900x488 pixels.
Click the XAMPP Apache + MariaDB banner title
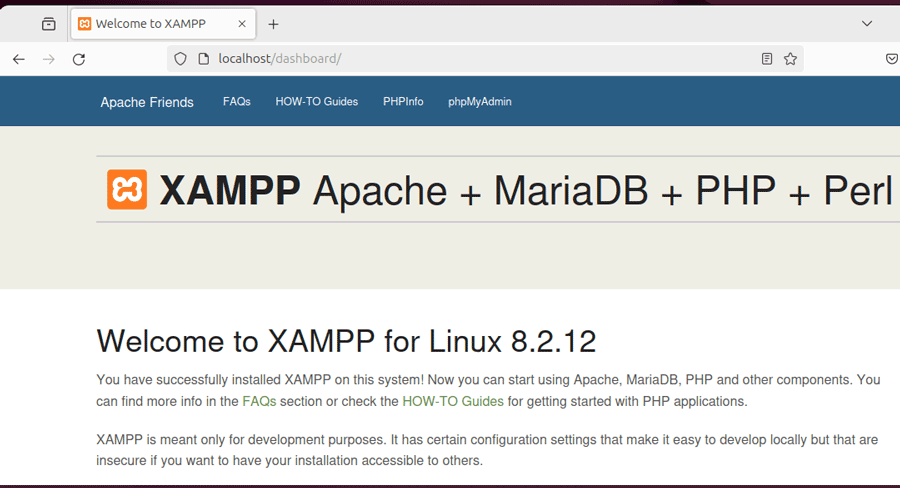coord(526,190)
